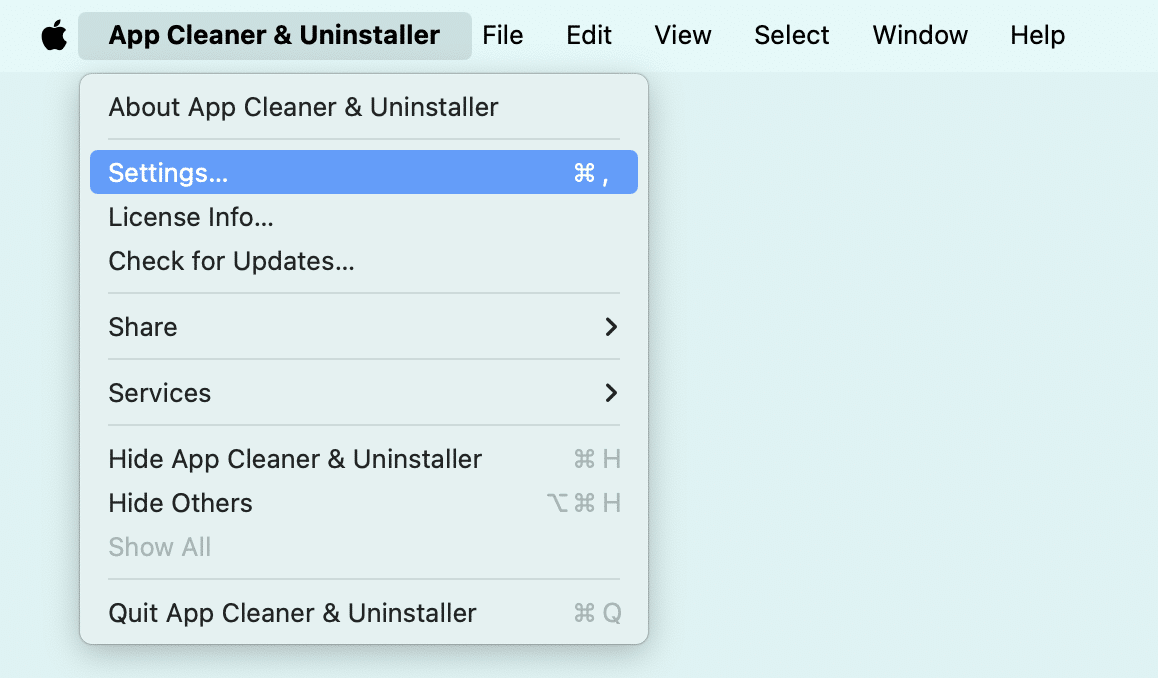Image resolution: width=1158 pixels, height=678 pixels.
Task: Open License Info…
Action: [x=363, y=217]
